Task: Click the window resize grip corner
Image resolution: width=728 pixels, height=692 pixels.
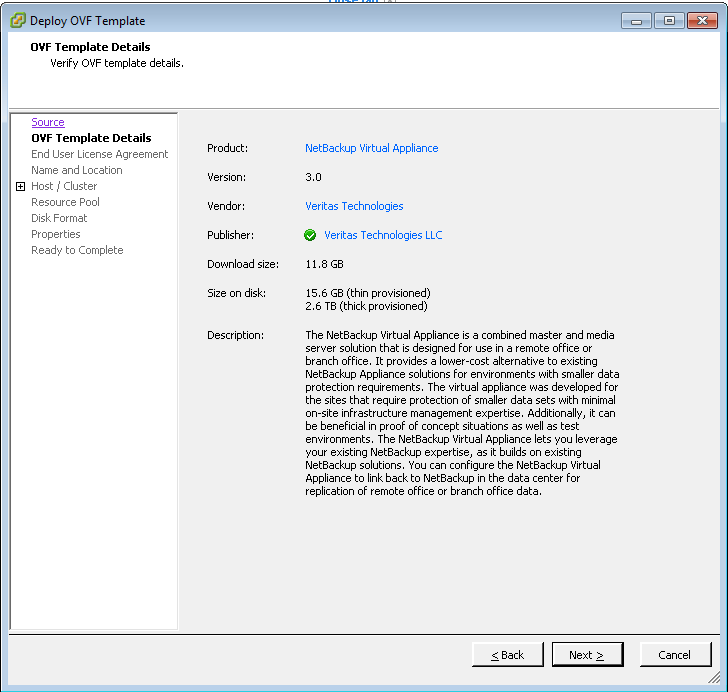Action: coord(714,678)
